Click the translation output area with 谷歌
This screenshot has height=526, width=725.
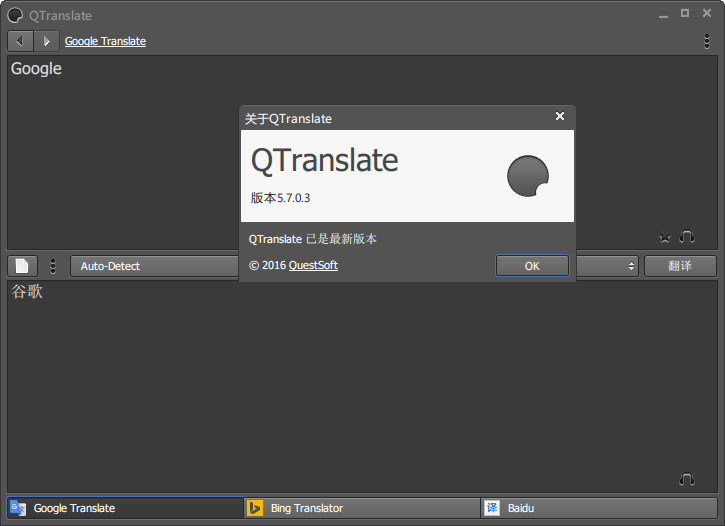point(362,386)
